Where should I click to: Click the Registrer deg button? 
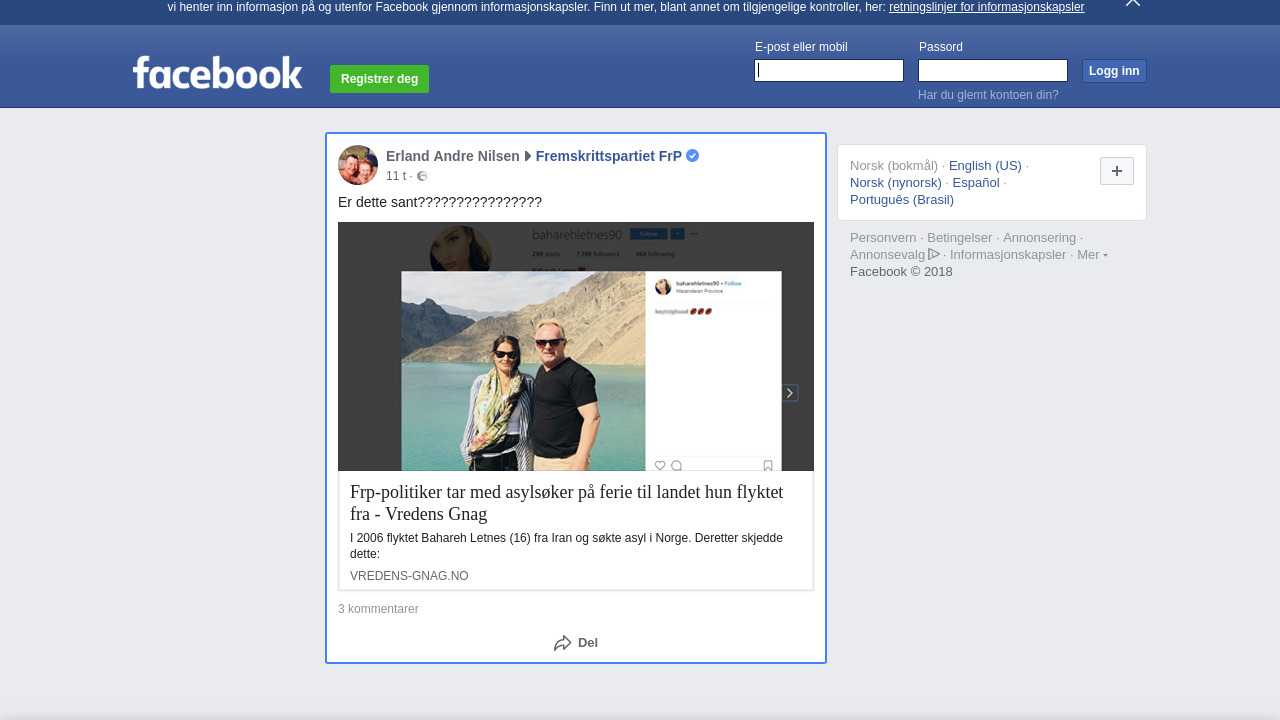(379, 79)
